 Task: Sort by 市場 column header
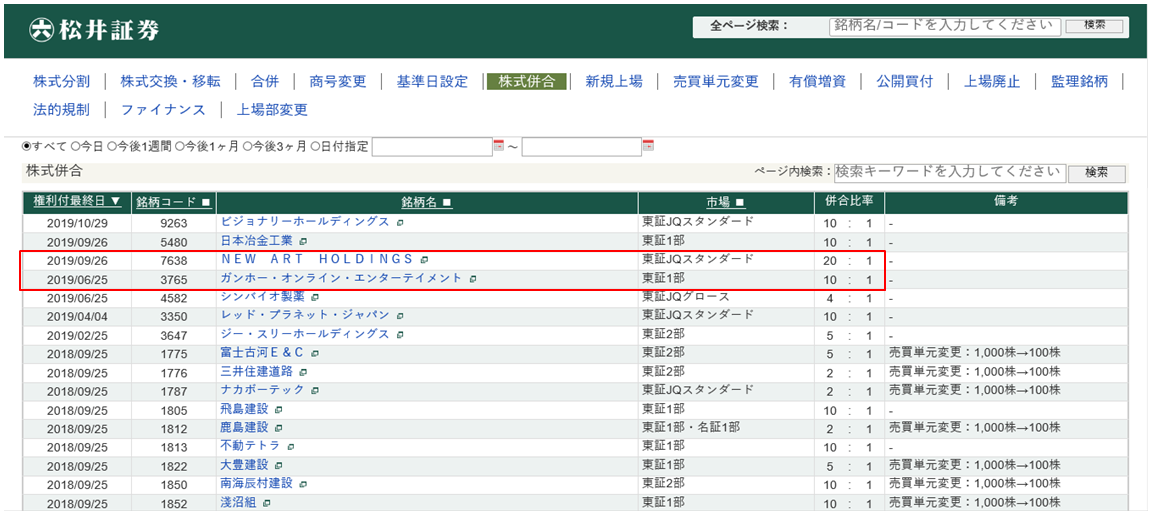point(726,201)
